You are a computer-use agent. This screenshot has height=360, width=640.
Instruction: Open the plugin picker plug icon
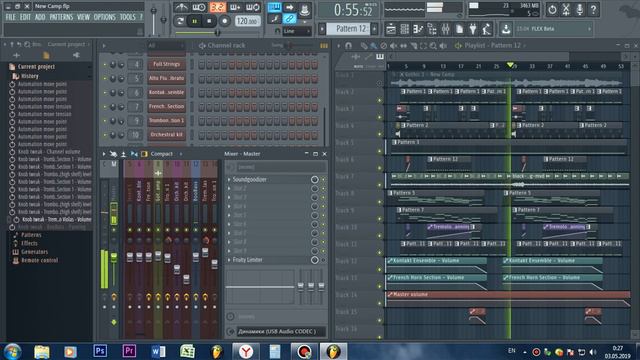473,29
